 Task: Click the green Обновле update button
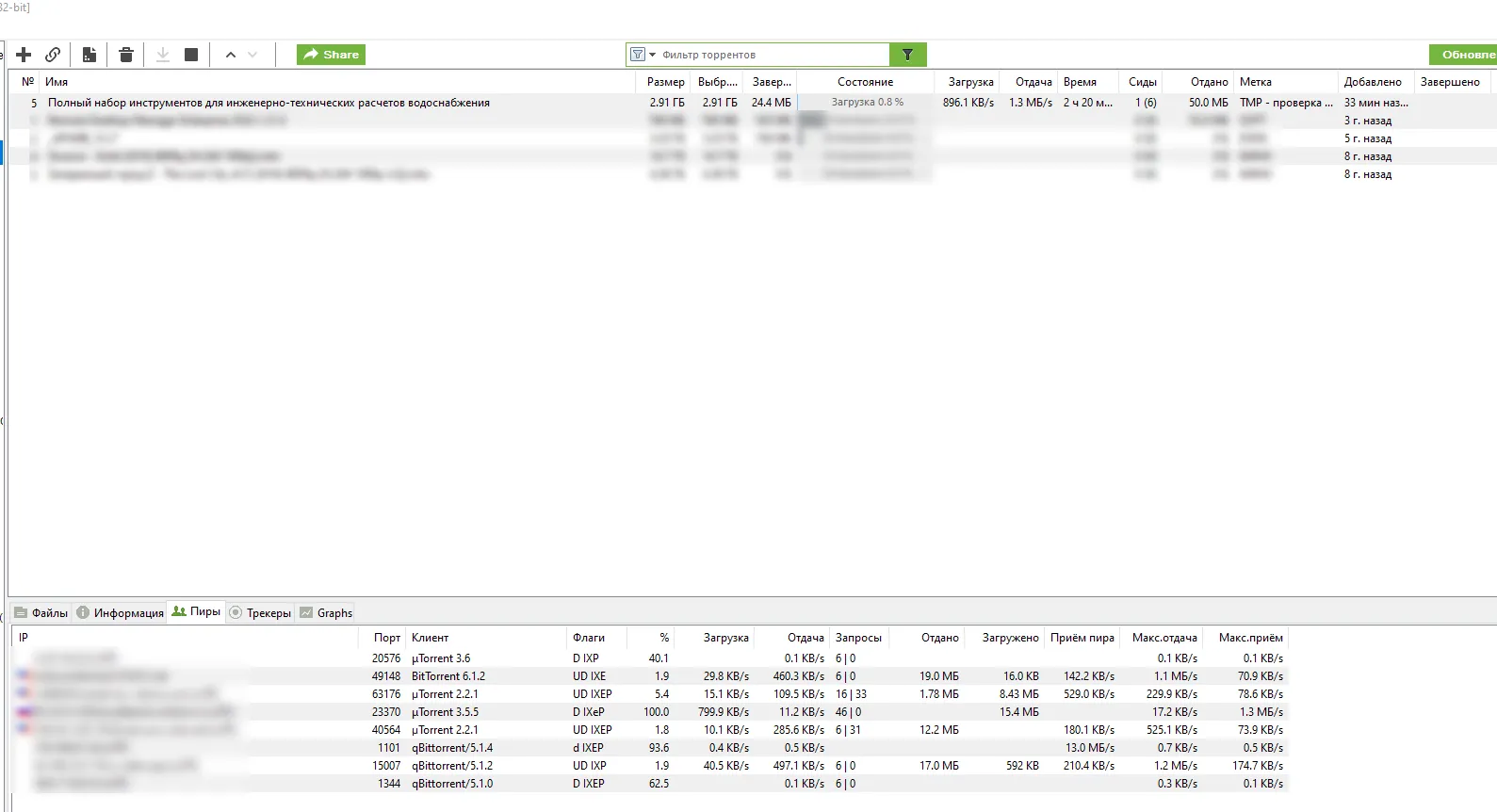click(x=1464, y=55)
